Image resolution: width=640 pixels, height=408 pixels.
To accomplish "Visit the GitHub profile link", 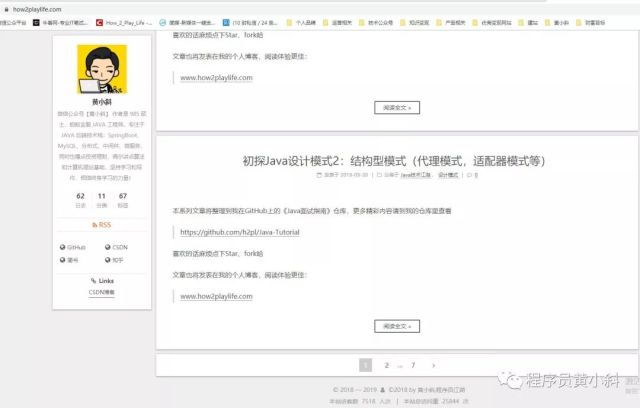I will click(73, 247).
